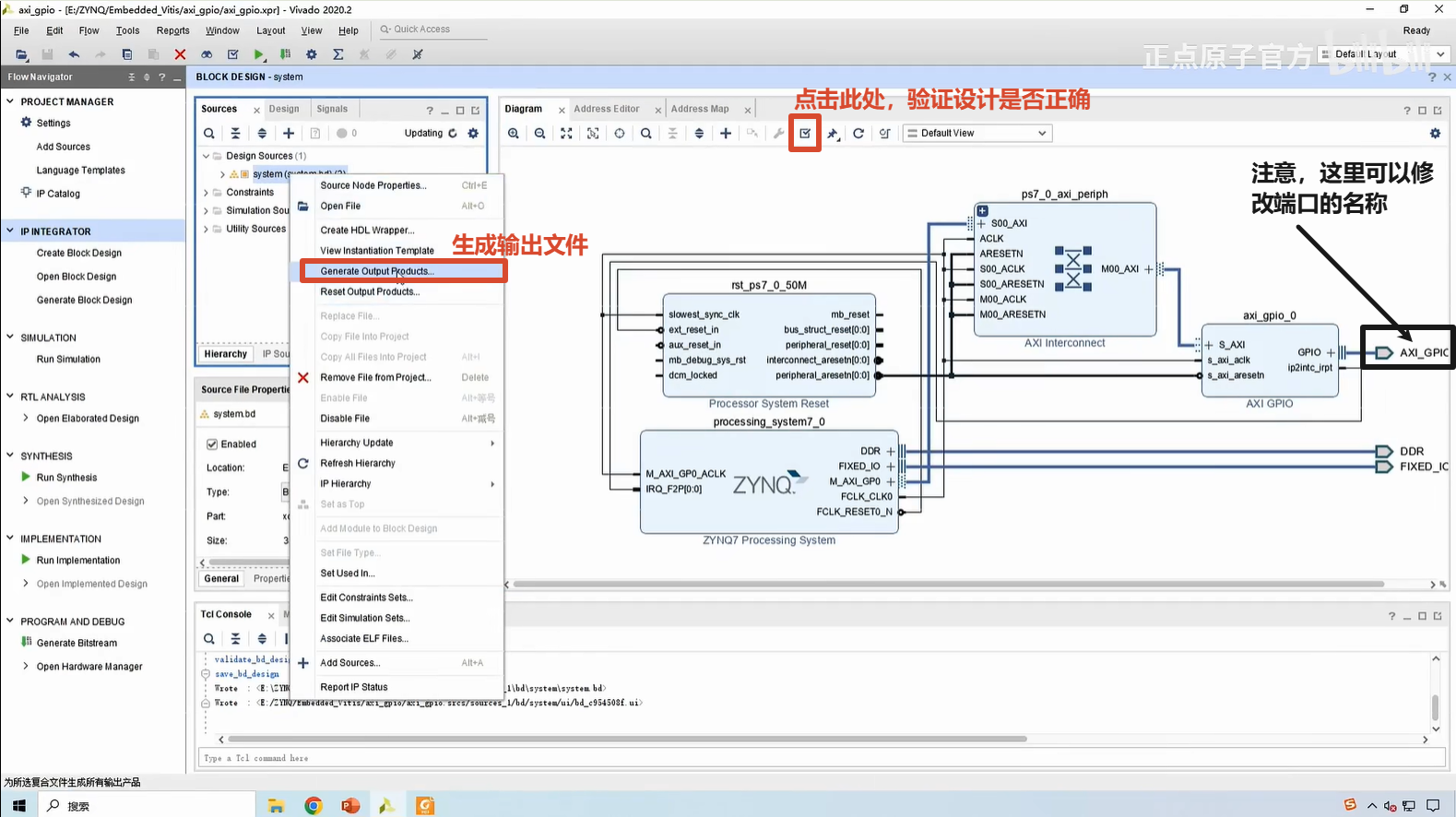
Task: Click the diagram horizontal scrollbar
Action: 949,584
